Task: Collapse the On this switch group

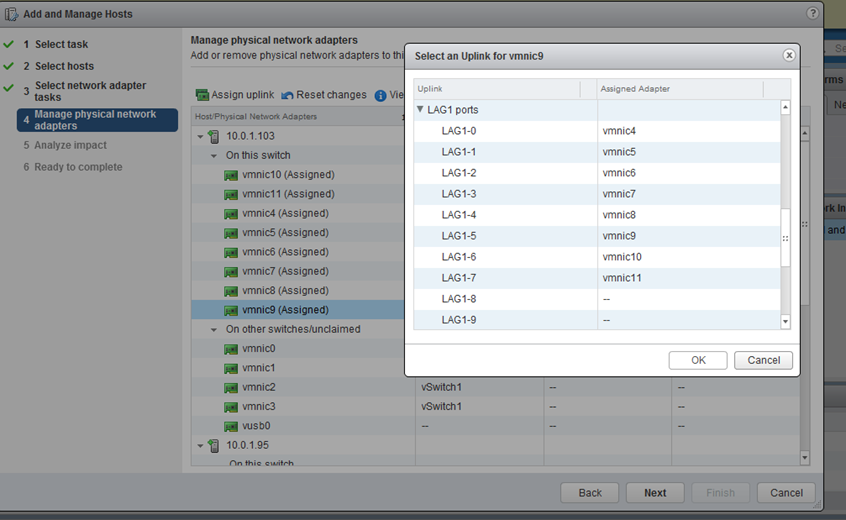Action: tap(214, 156)
